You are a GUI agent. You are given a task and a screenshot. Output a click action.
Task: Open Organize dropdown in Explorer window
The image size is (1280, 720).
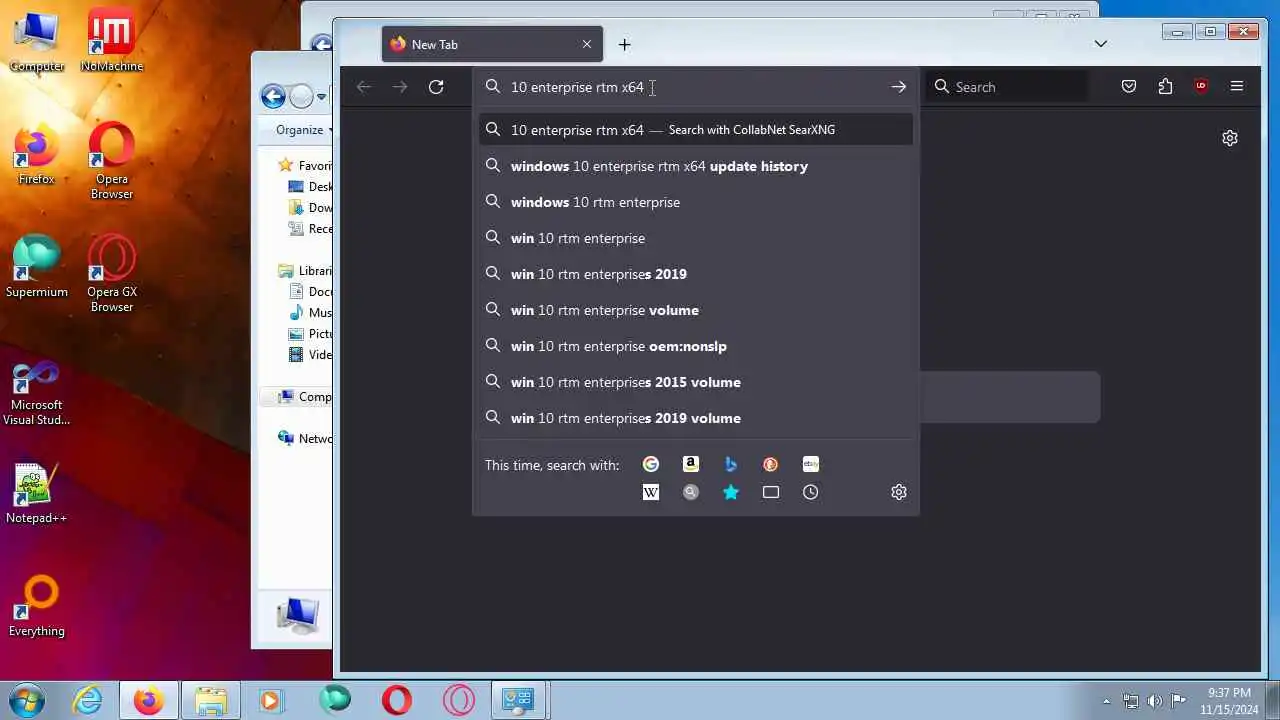click(304, 130)
